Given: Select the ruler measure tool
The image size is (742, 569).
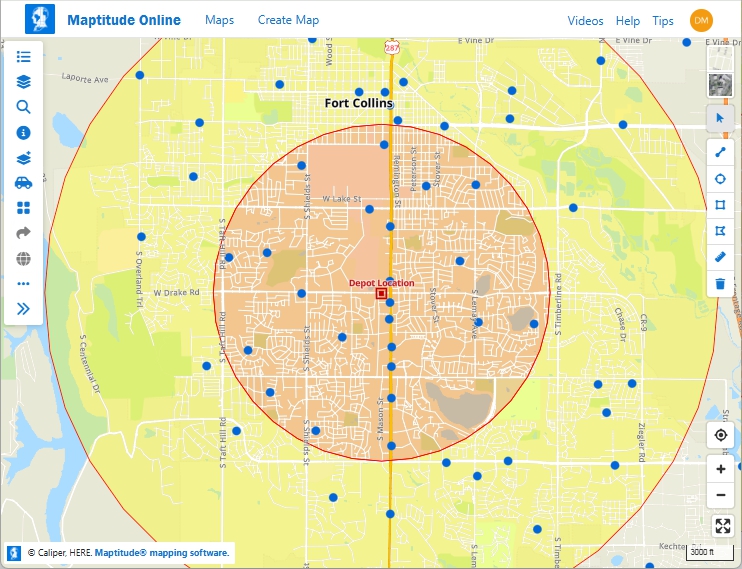Looking at the screenshot, I should [x=720, y=257].
